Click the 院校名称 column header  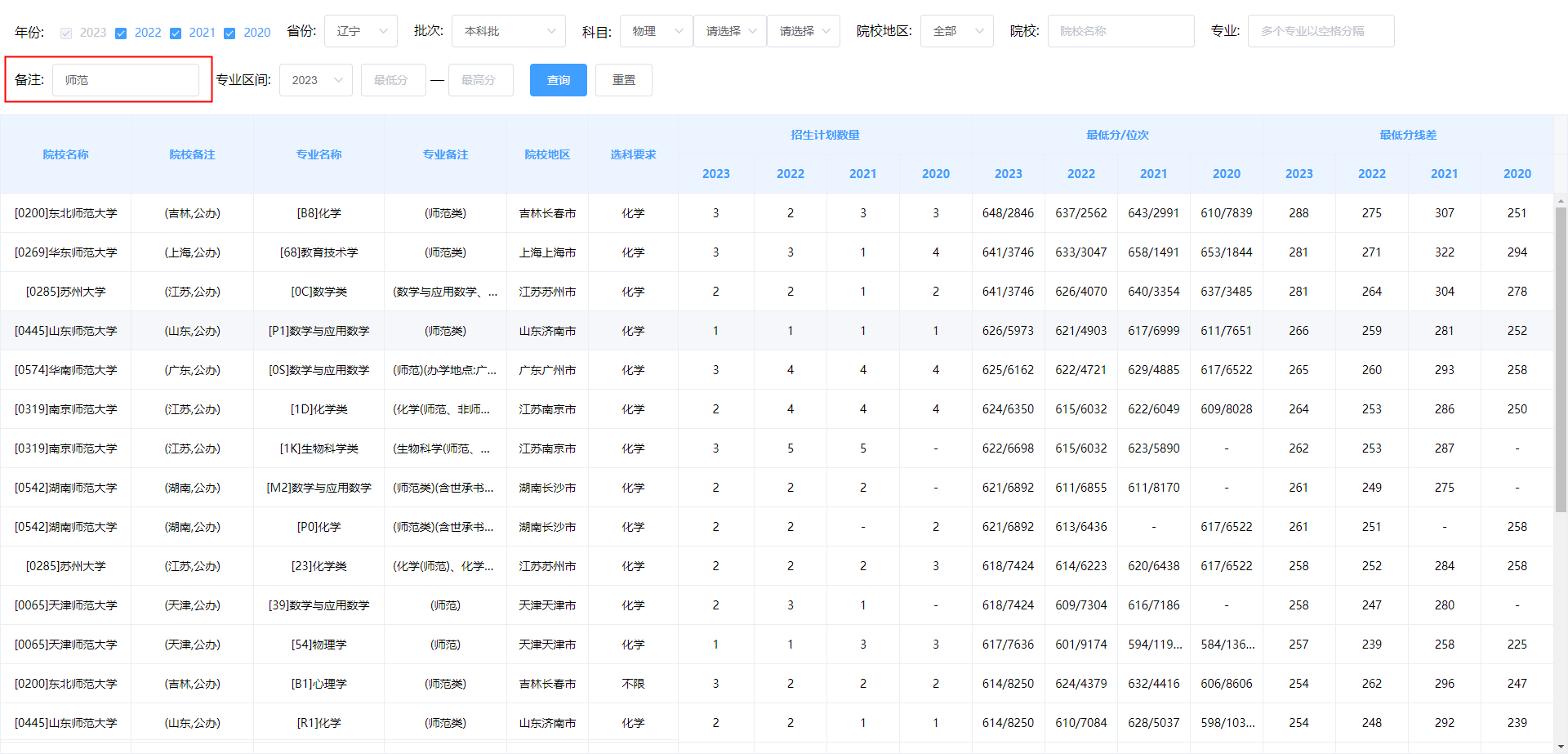(65, 154)
